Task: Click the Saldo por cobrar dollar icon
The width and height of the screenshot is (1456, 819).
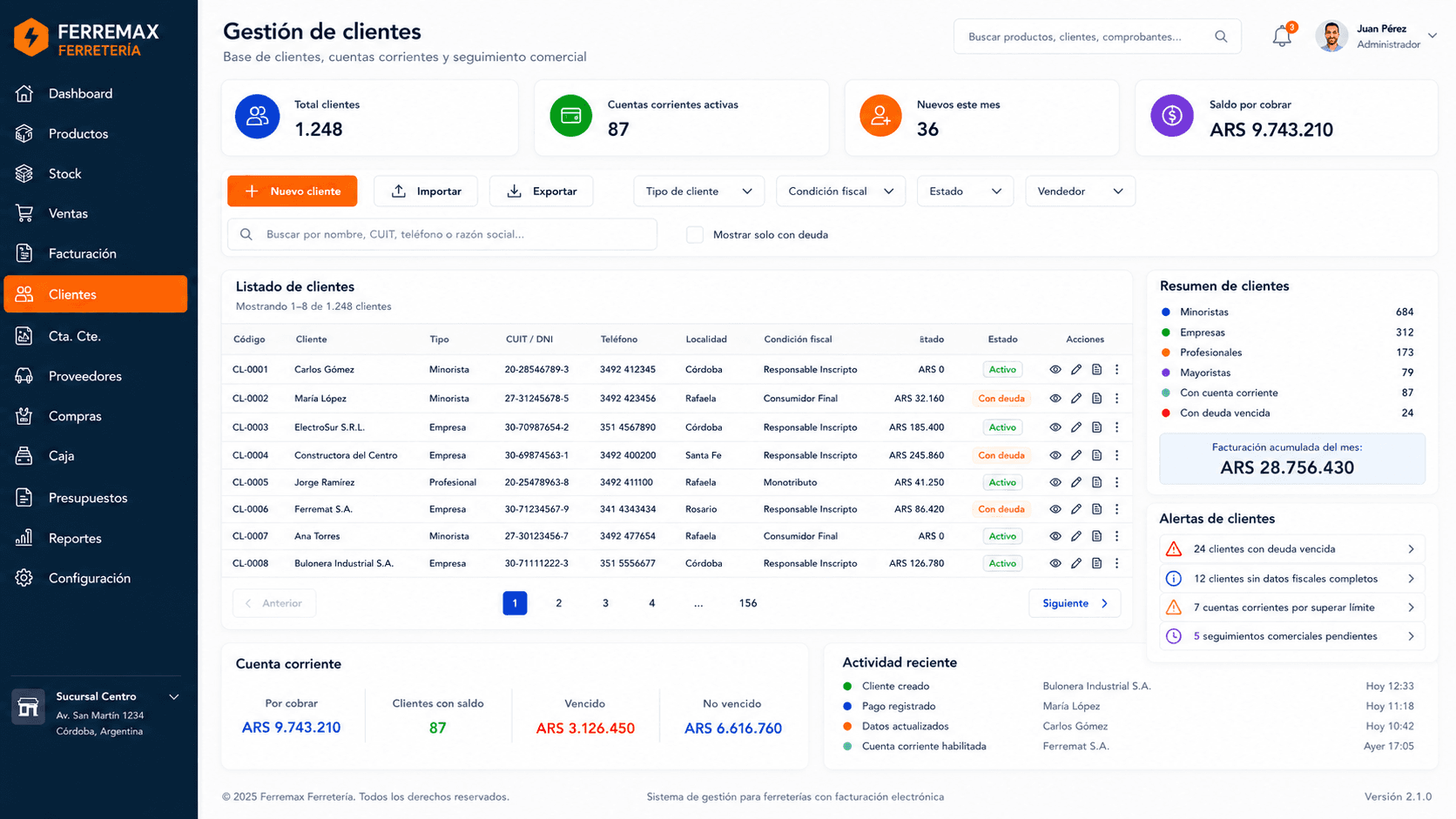Action: pos(1172,117)
